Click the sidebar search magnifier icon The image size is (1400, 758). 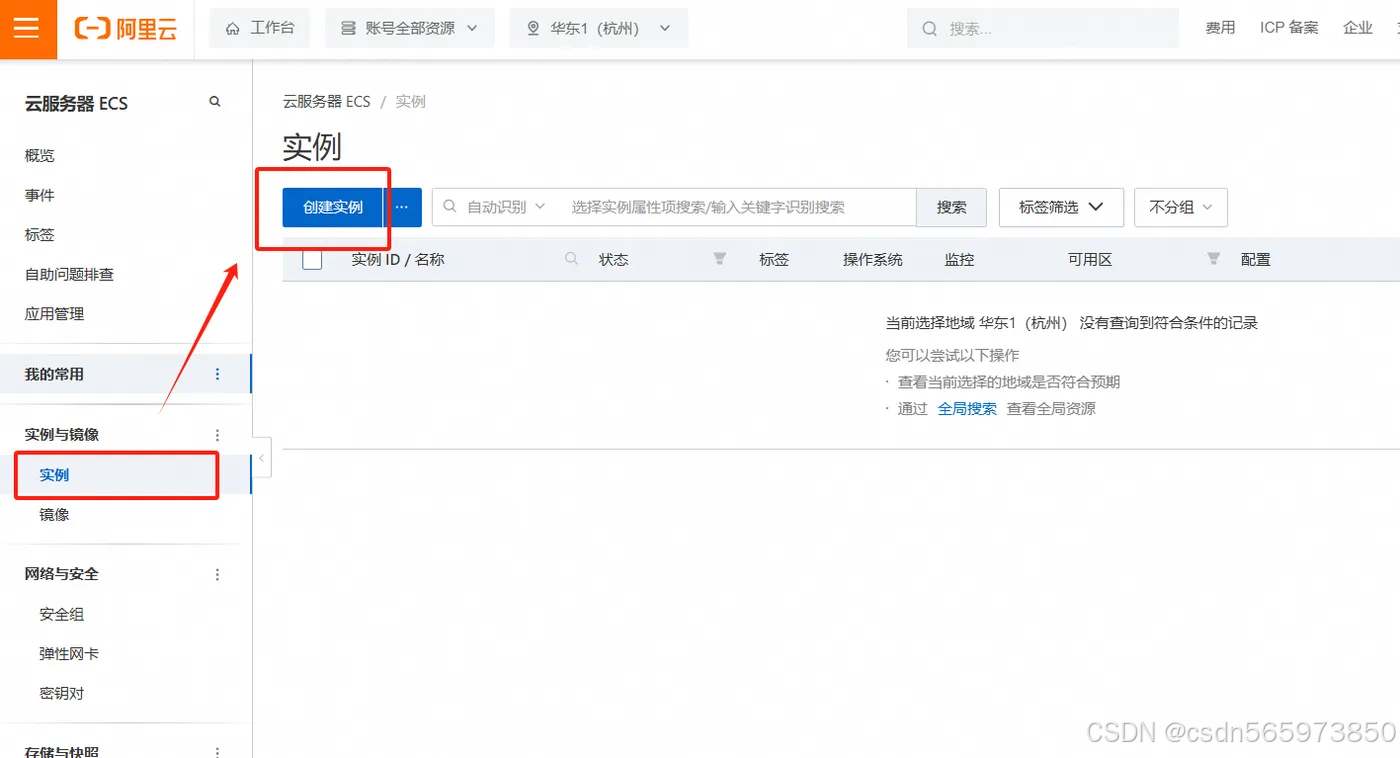(214, 102)
